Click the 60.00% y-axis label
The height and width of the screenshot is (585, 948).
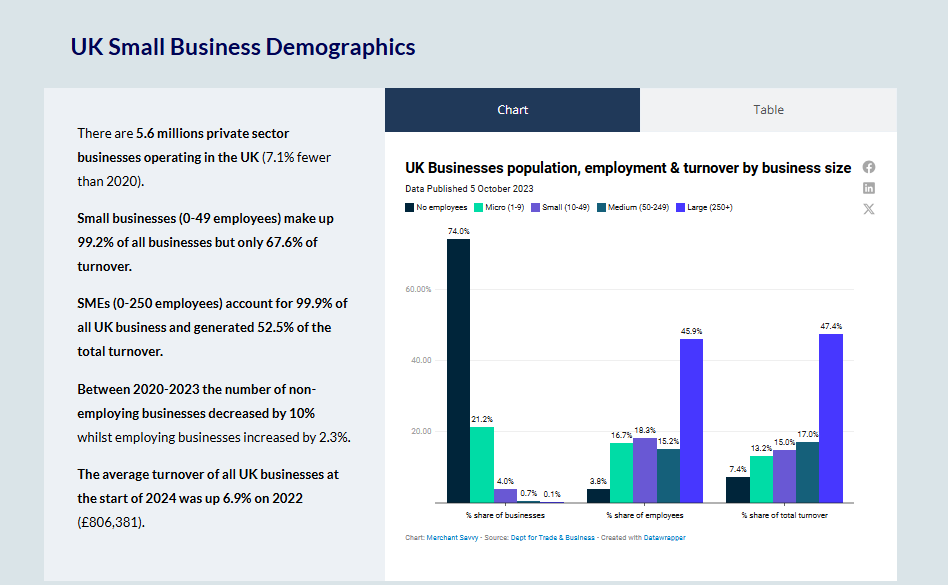pyautogui.click(x=418, y=289)
